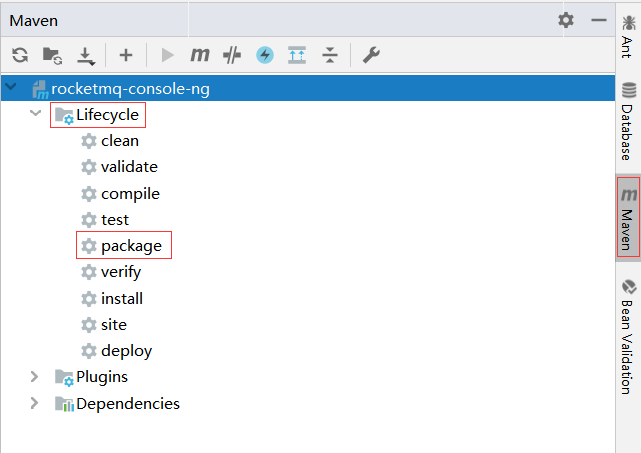Click Reload All Maven Projects icon

click(x=20, y=55)
